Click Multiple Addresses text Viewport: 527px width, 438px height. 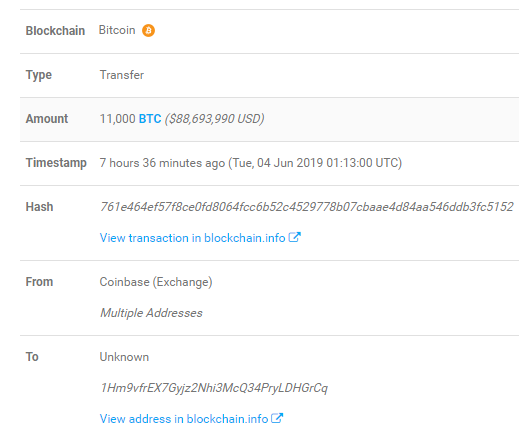click(x=151, y=313)
